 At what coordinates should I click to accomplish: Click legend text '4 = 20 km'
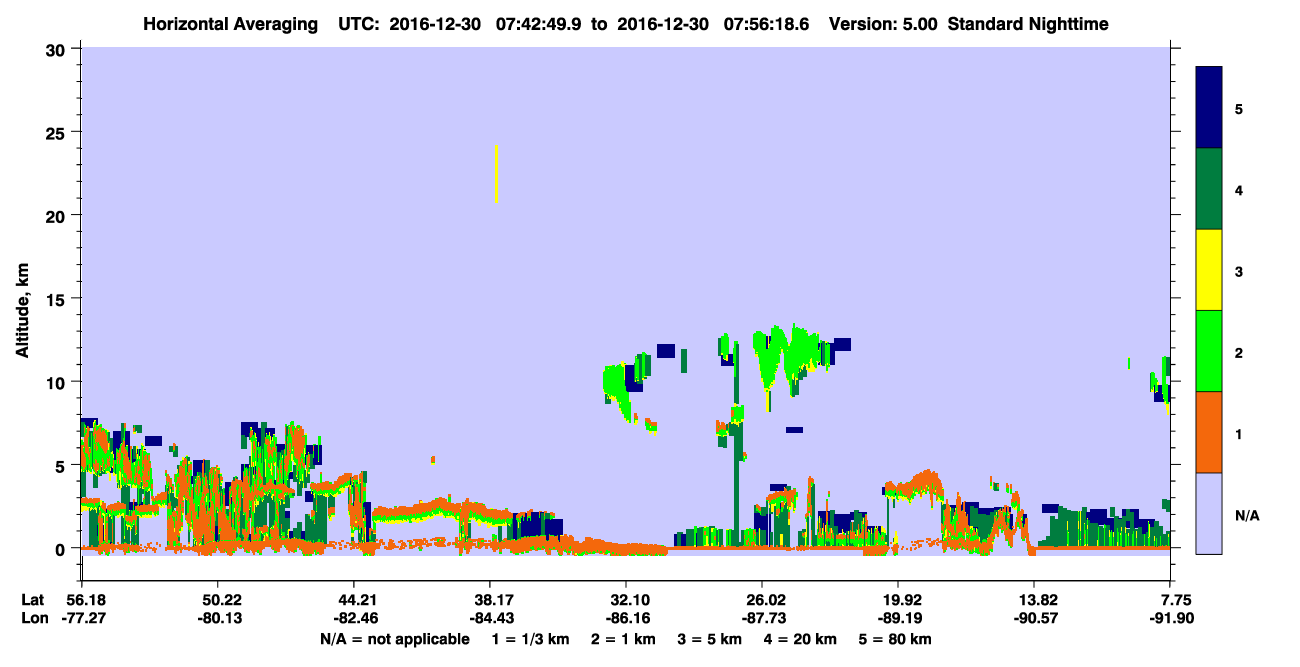(x=801, y=639)
